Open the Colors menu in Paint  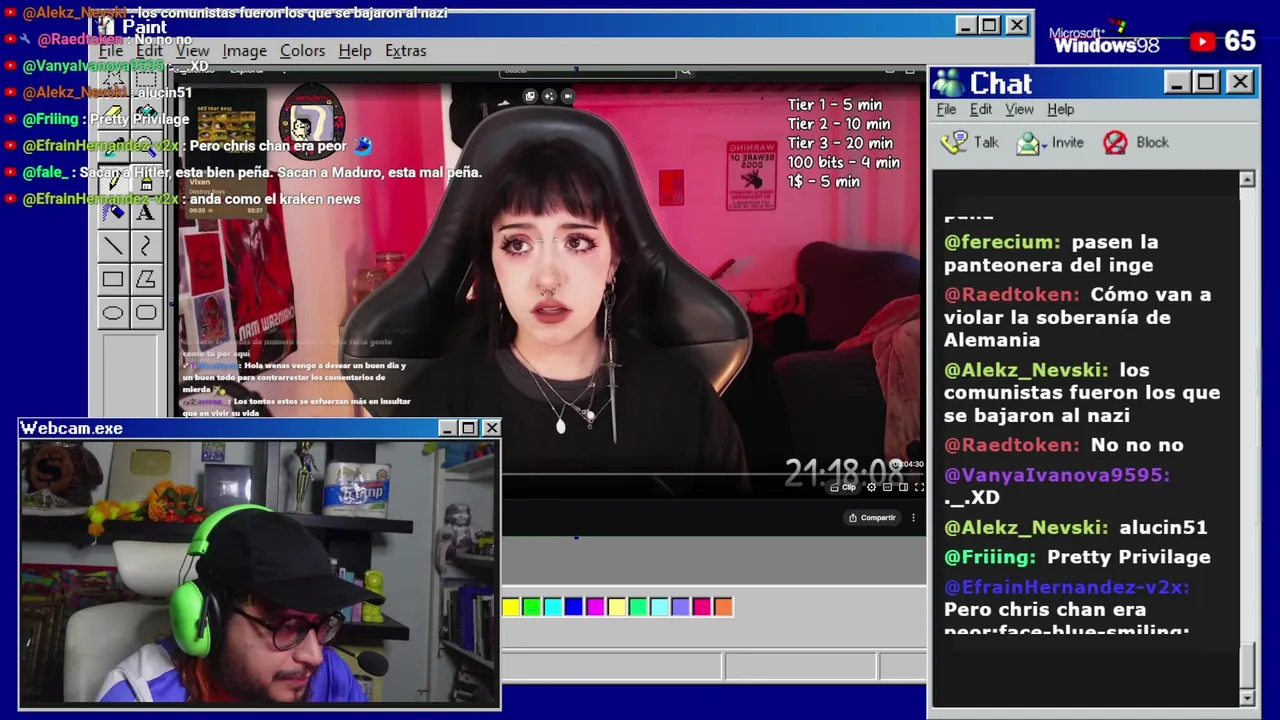pyautogui.click(x=302, y=50)
